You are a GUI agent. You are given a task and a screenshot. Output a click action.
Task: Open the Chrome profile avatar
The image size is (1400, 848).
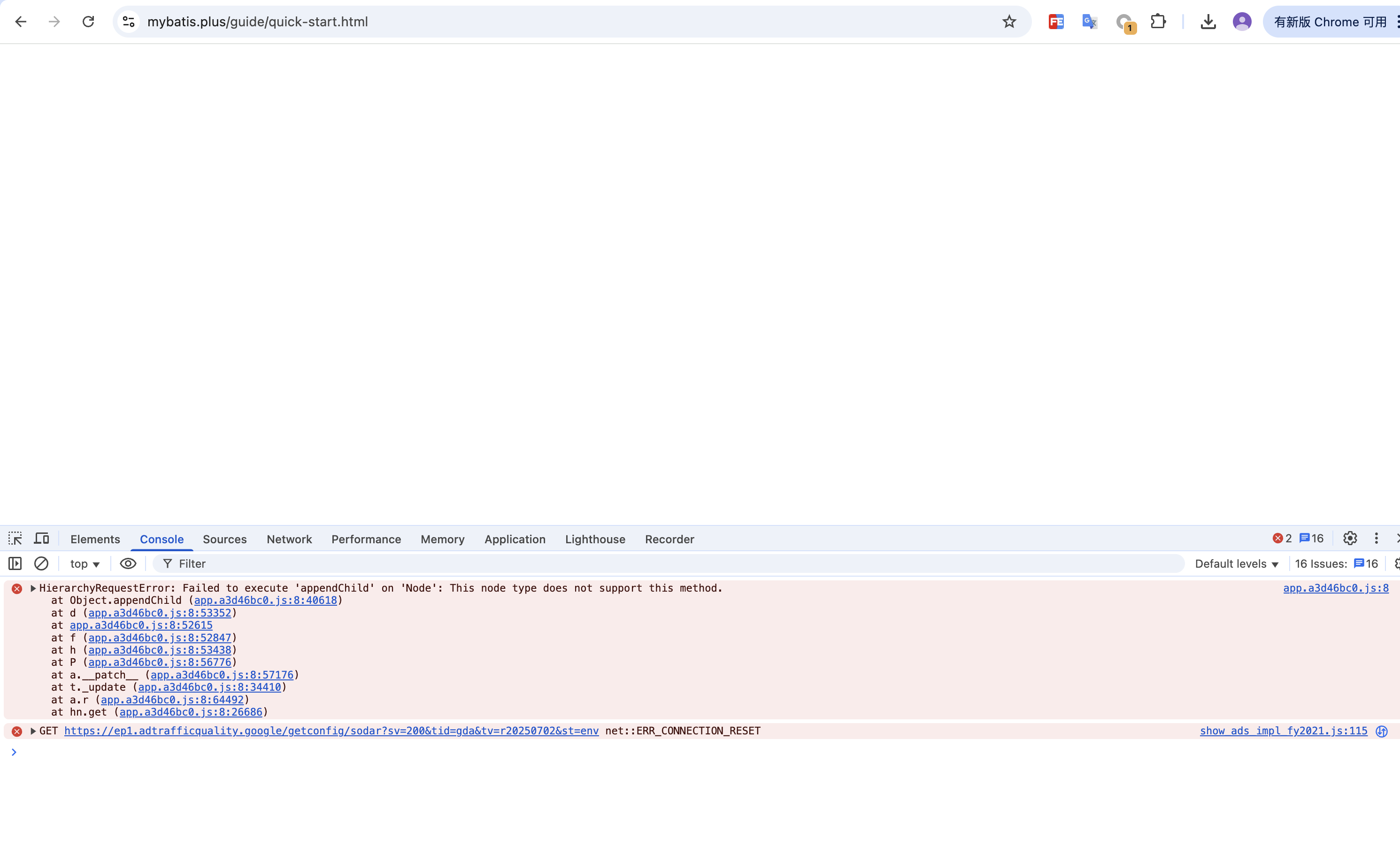(1242, 22)
